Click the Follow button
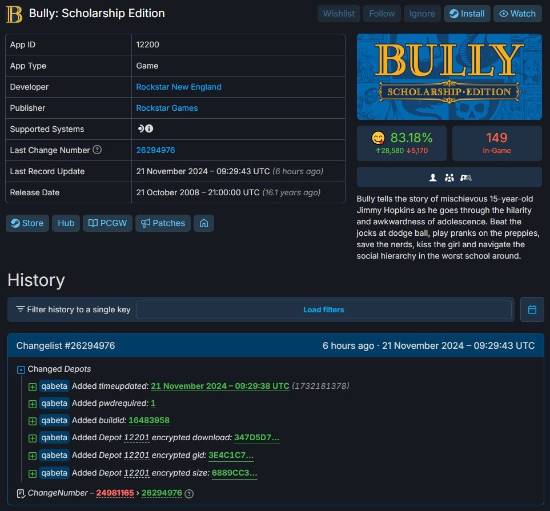The height and width of the screenshot is (511, 550). [382, 14]
